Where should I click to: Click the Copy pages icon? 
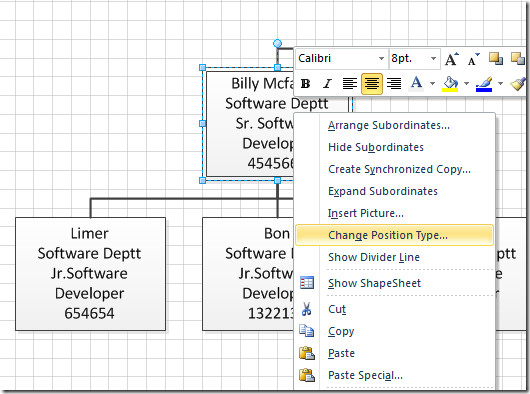307,331
